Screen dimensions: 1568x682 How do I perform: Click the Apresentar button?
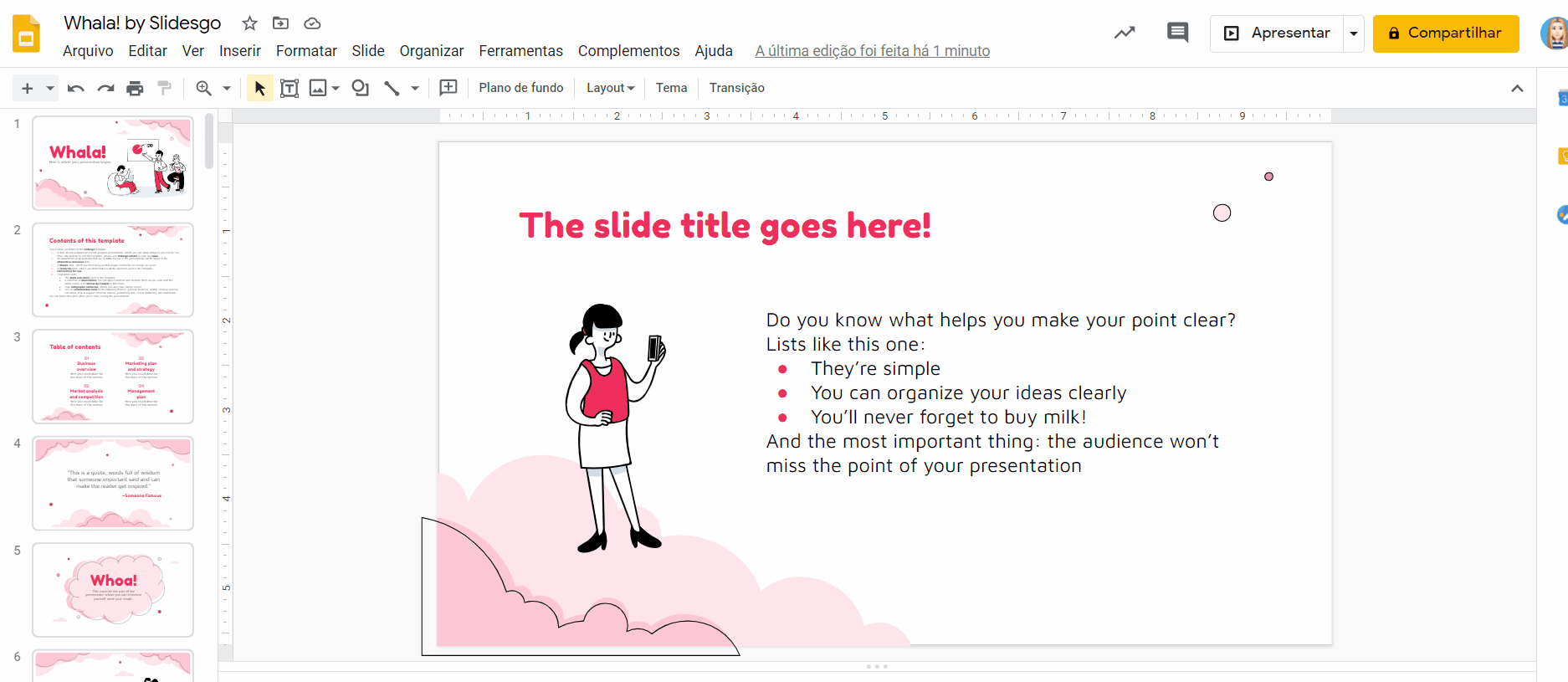click(x=1277, y=33)
